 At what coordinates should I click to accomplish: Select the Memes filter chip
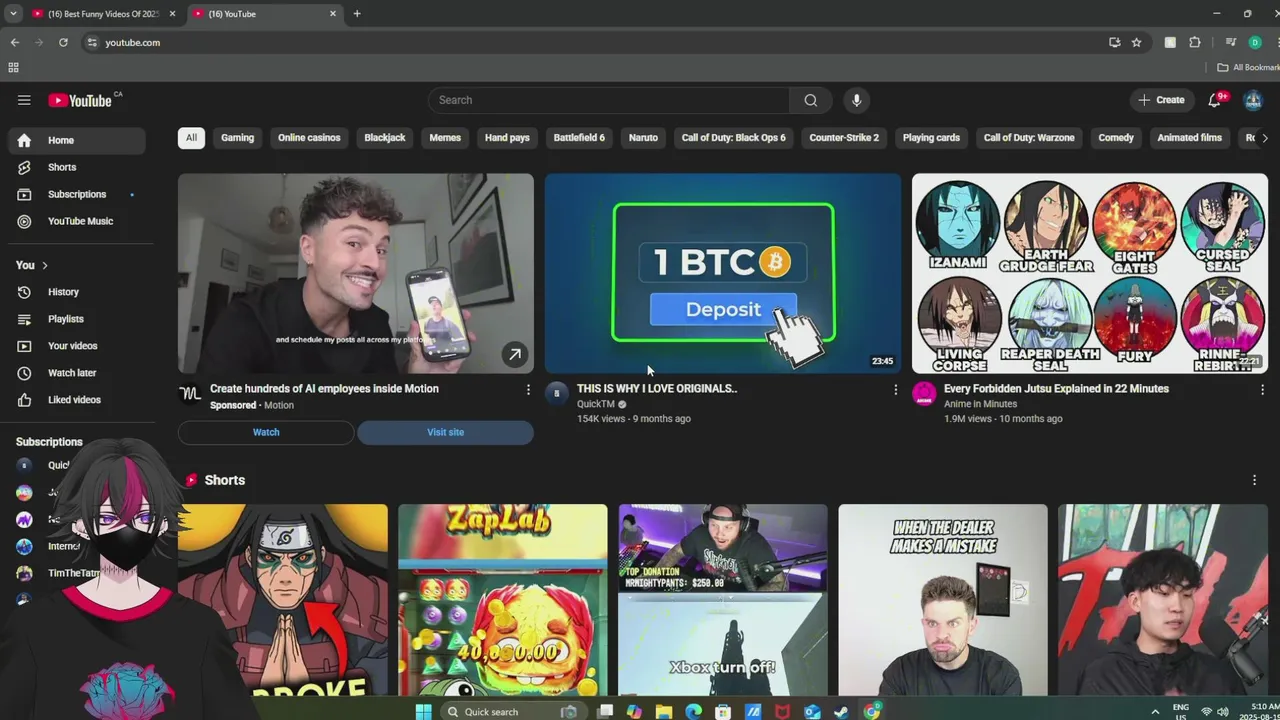pos(445,138)
